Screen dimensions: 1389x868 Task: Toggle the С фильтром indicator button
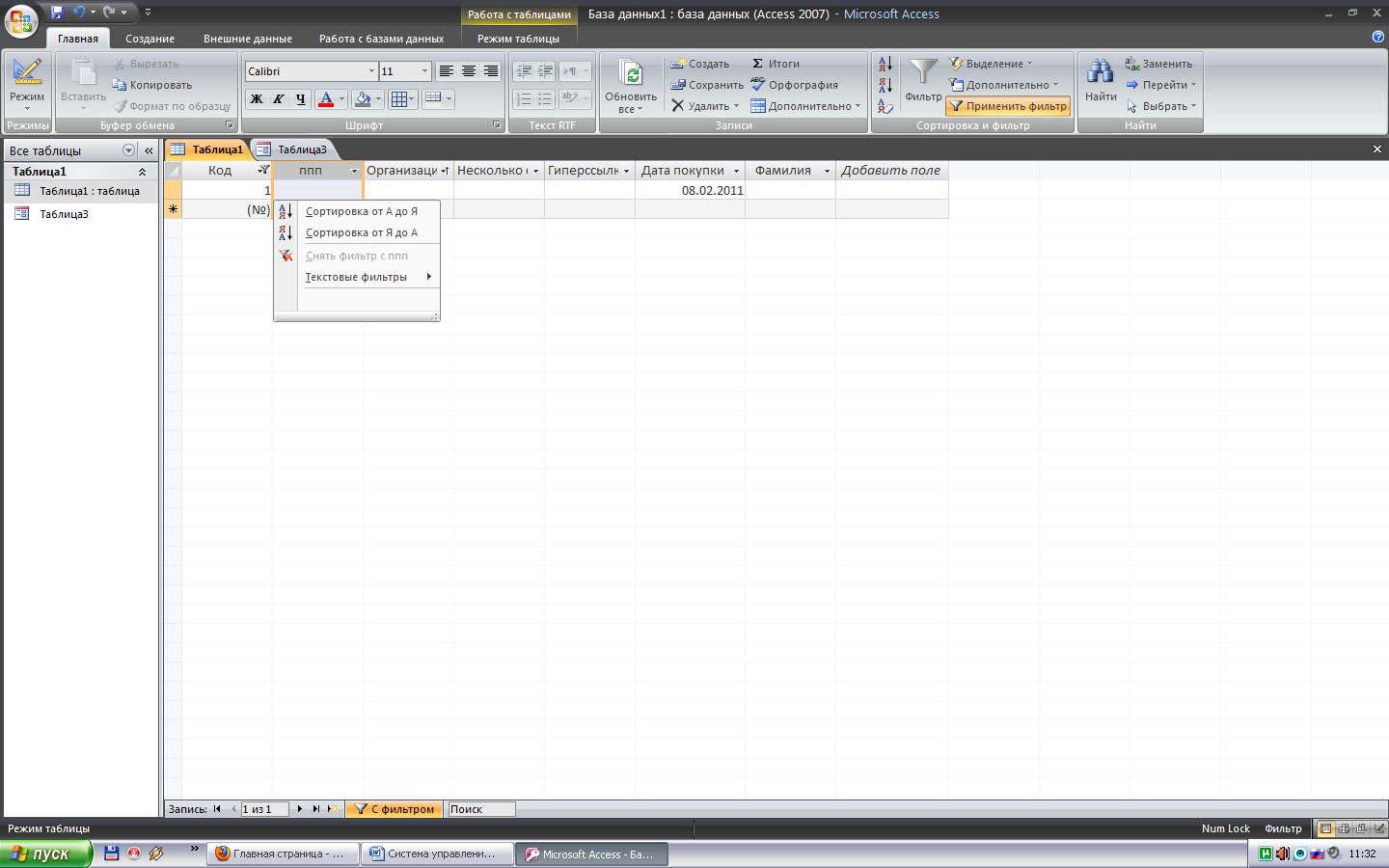coord(395,809)
